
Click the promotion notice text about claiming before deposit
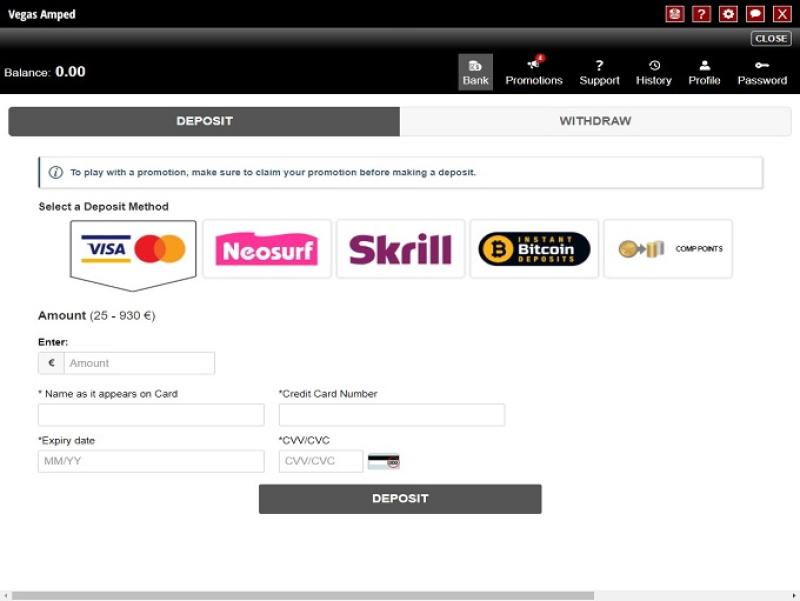273,172
